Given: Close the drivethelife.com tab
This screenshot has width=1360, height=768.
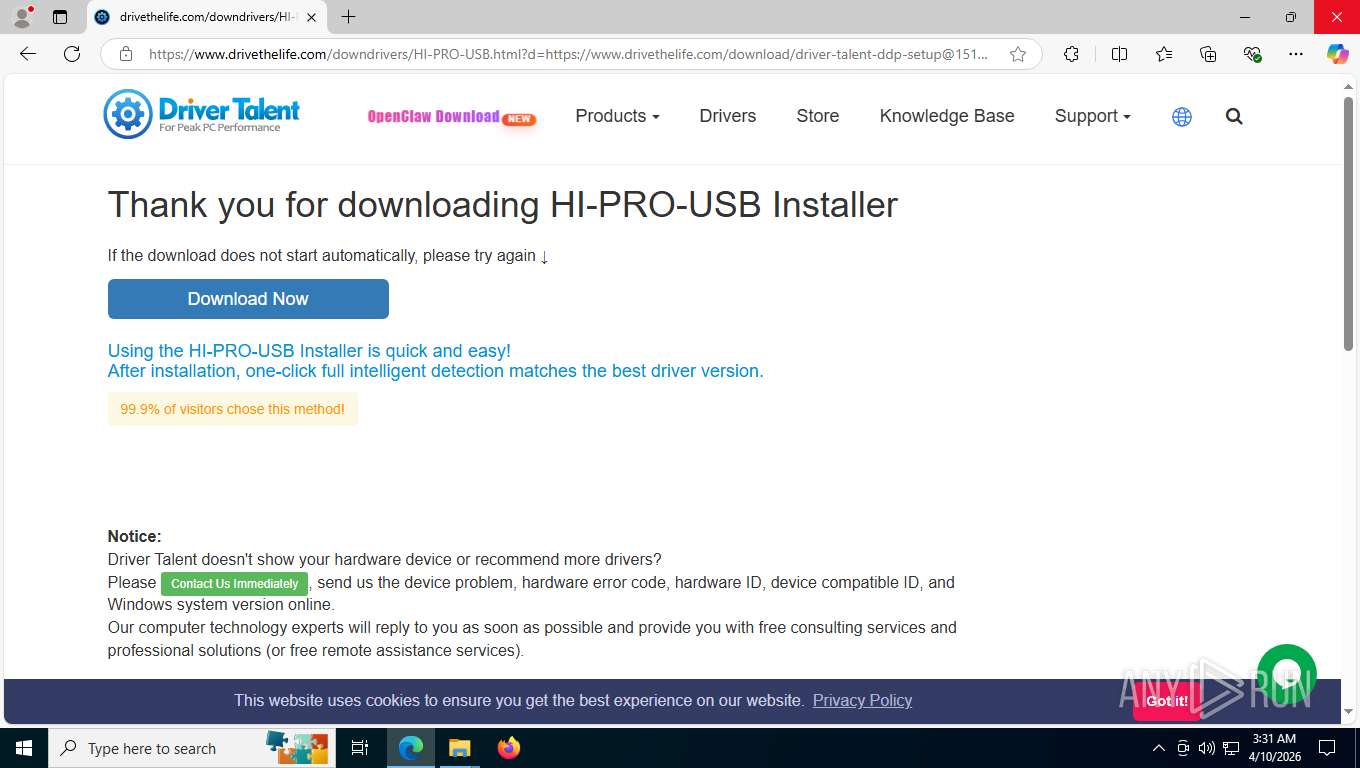Looking at the screenshot, I should pos(311,17).
